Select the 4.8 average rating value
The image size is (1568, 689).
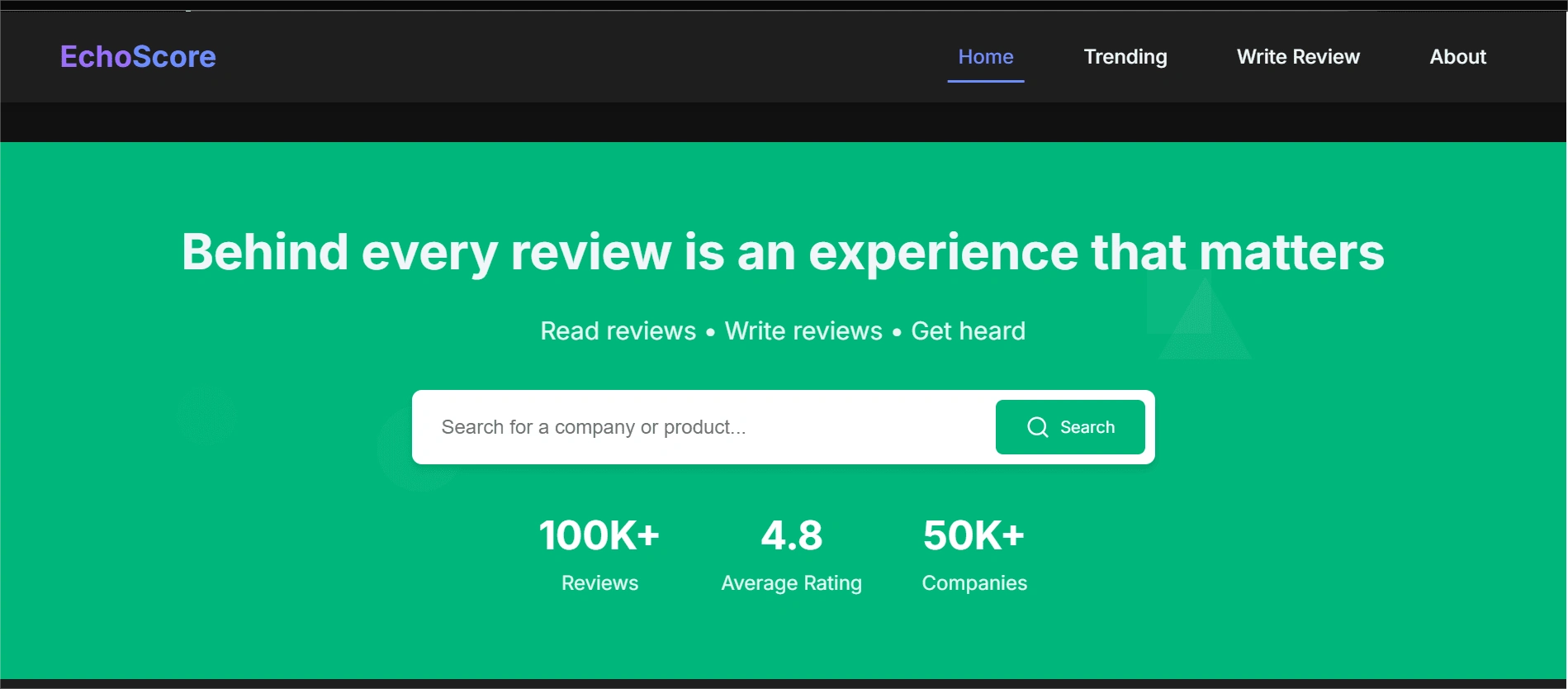coord(792,535)
